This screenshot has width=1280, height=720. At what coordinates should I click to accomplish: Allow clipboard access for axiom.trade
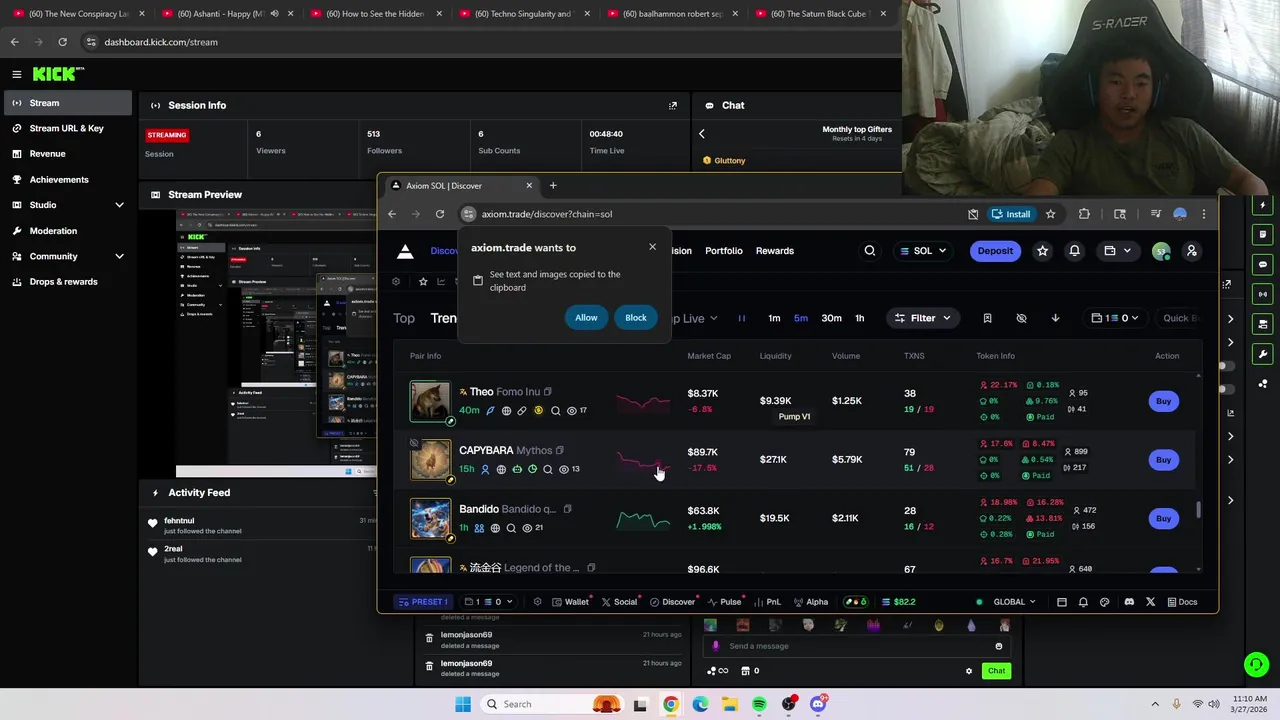[586, 318]
